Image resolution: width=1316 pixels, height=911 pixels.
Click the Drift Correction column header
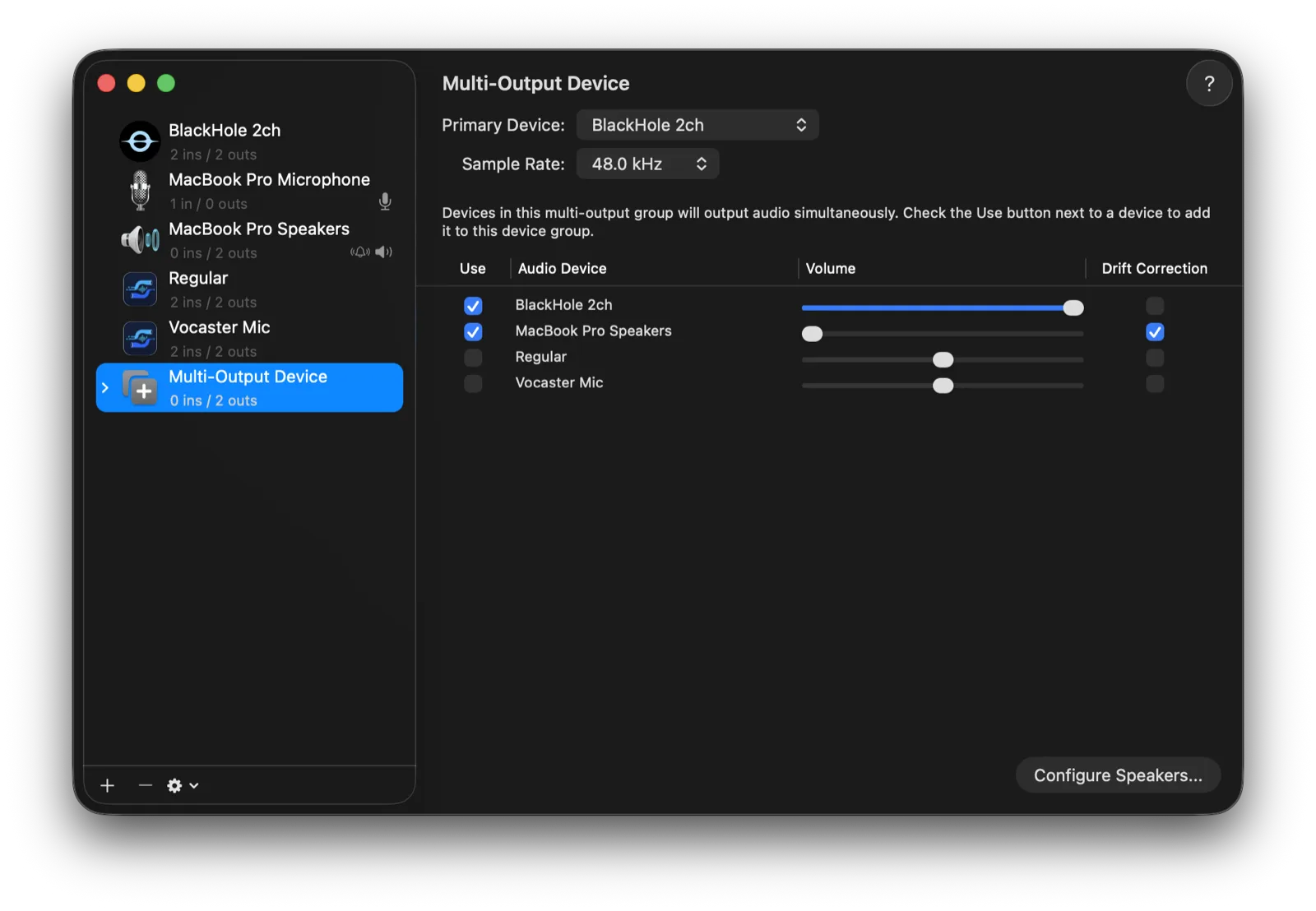(x=1154, y=268)
